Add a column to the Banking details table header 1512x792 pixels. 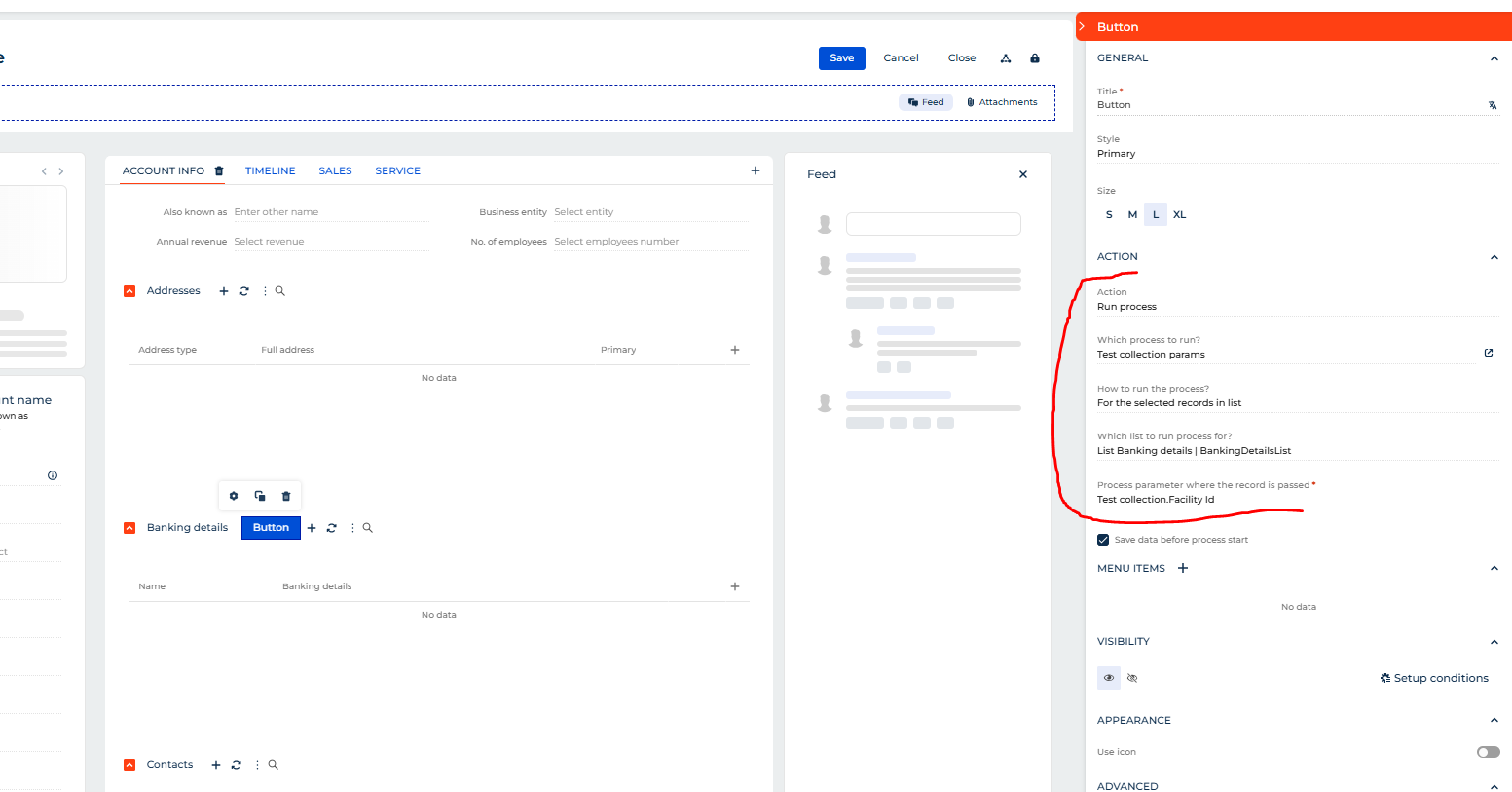tap(735, 586)
